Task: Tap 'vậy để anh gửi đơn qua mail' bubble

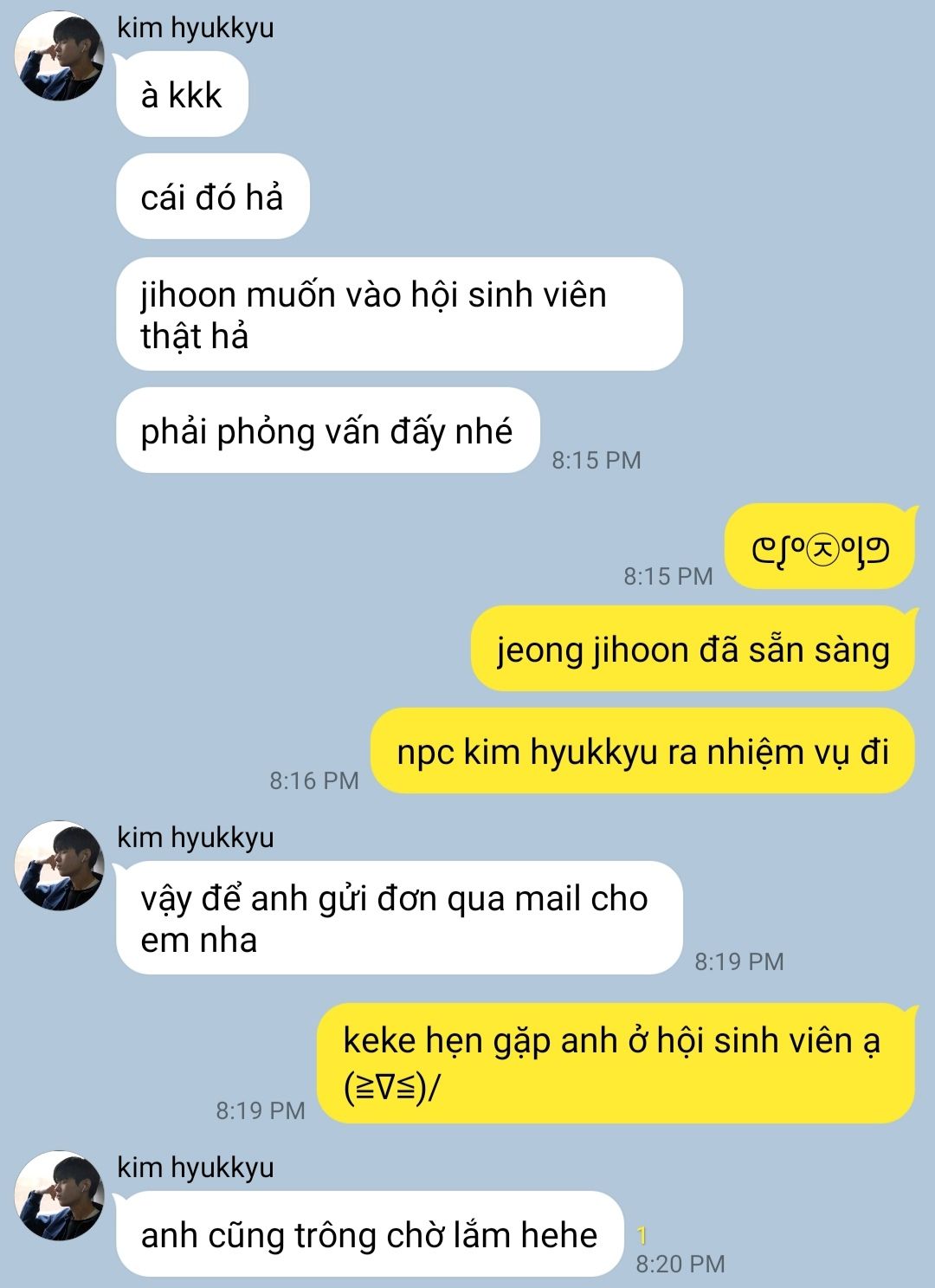Action: pos(399,918)
